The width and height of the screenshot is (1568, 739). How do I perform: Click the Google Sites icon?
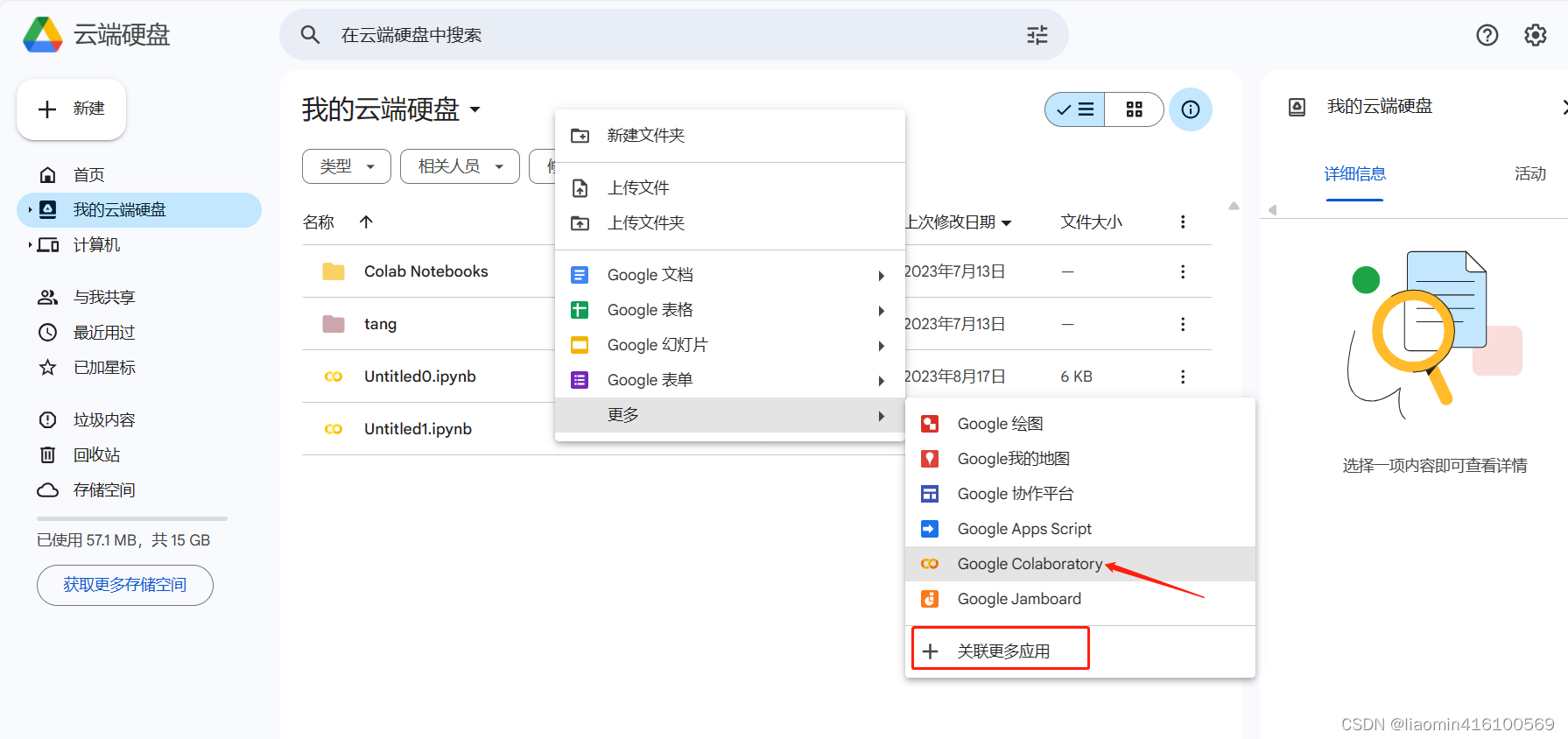tap(930, 494)
